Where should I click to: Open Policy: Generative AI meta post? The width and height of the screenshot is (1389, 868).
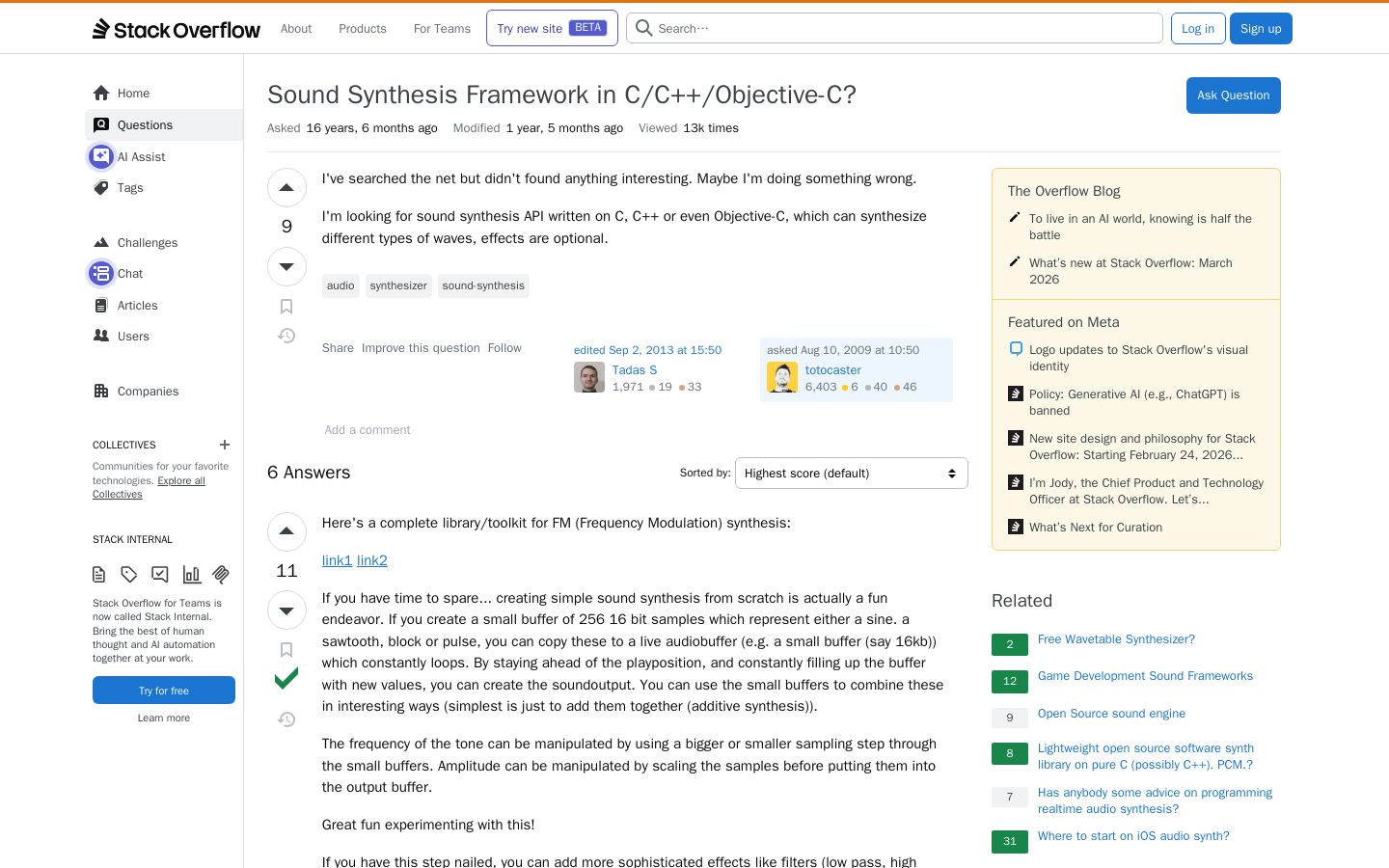click(1134, 402)
